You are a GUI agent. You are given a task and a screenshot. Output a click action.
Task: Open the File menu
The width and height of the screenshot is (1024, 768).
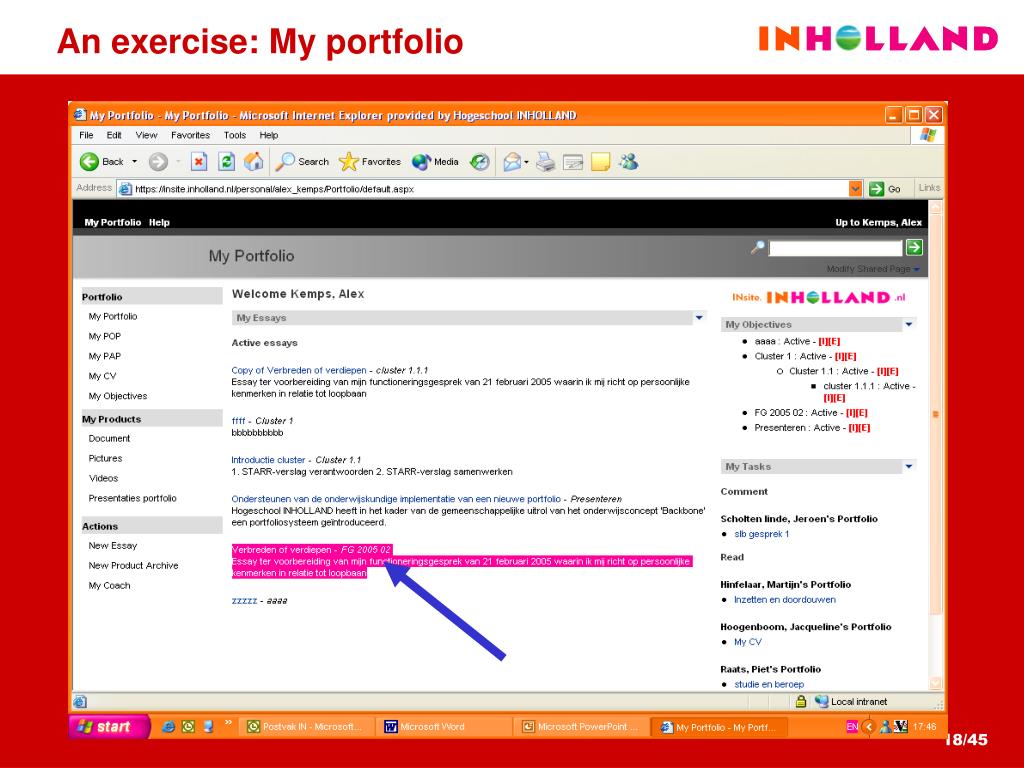click(x=86, y=135)
